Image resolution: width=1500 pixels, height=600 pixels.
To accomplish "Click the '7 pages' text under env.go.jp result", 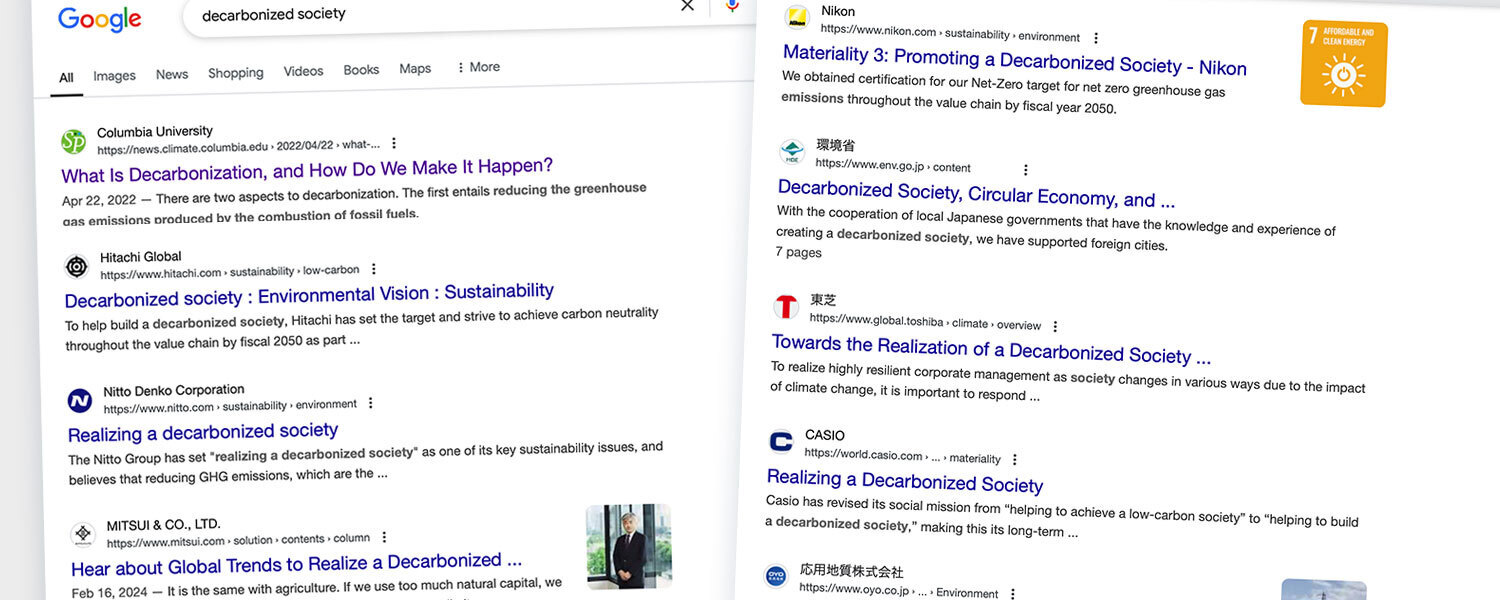I will click(798, 252).
